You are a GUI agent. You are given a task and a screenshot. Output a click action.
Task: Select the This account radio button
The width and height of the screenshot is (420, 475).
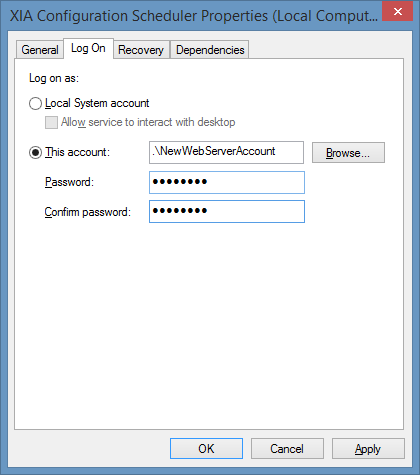35,153
